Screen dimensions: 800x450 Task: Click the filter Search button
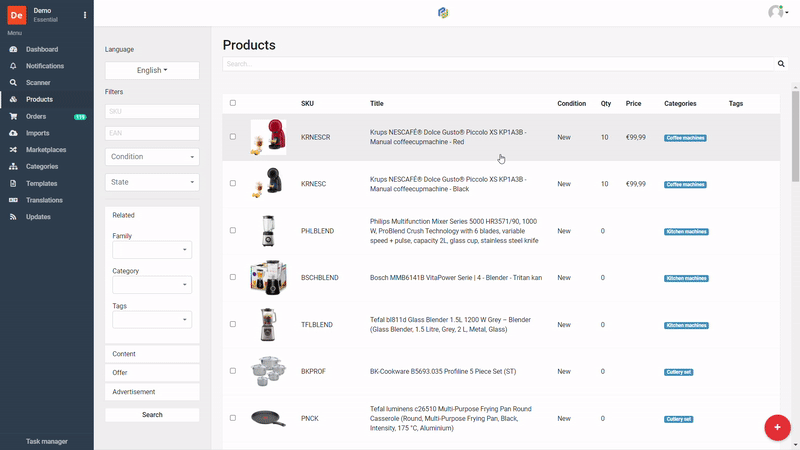152,415
